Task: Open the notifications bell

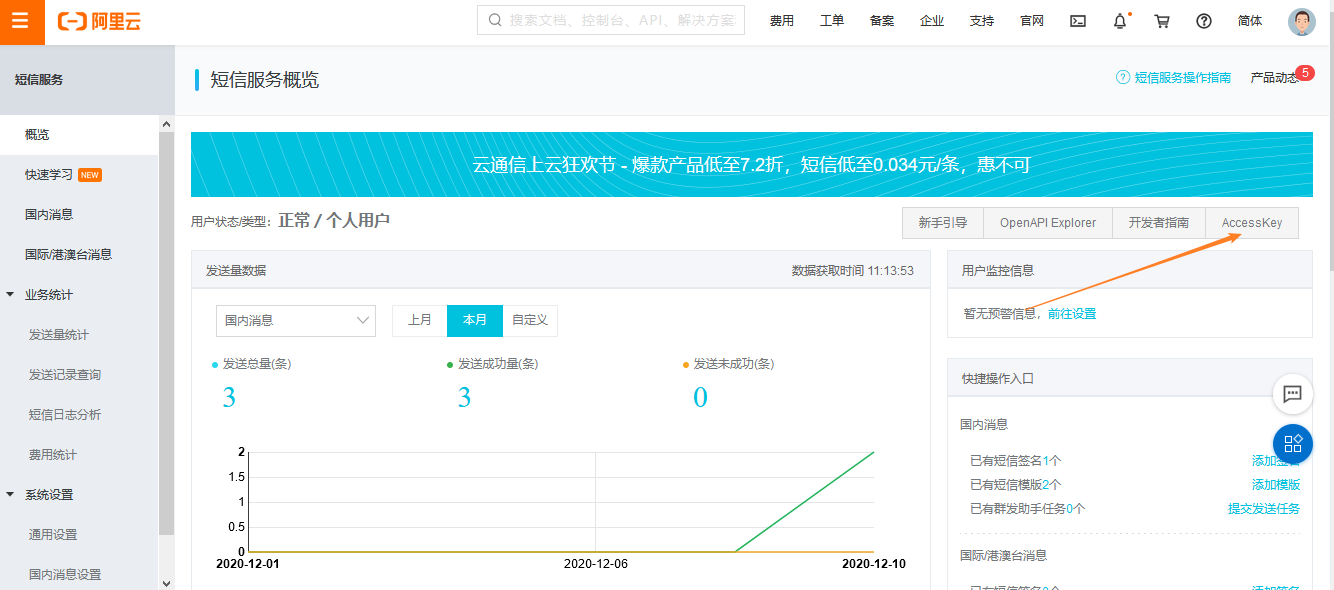Action: [x=1120, y=21]
